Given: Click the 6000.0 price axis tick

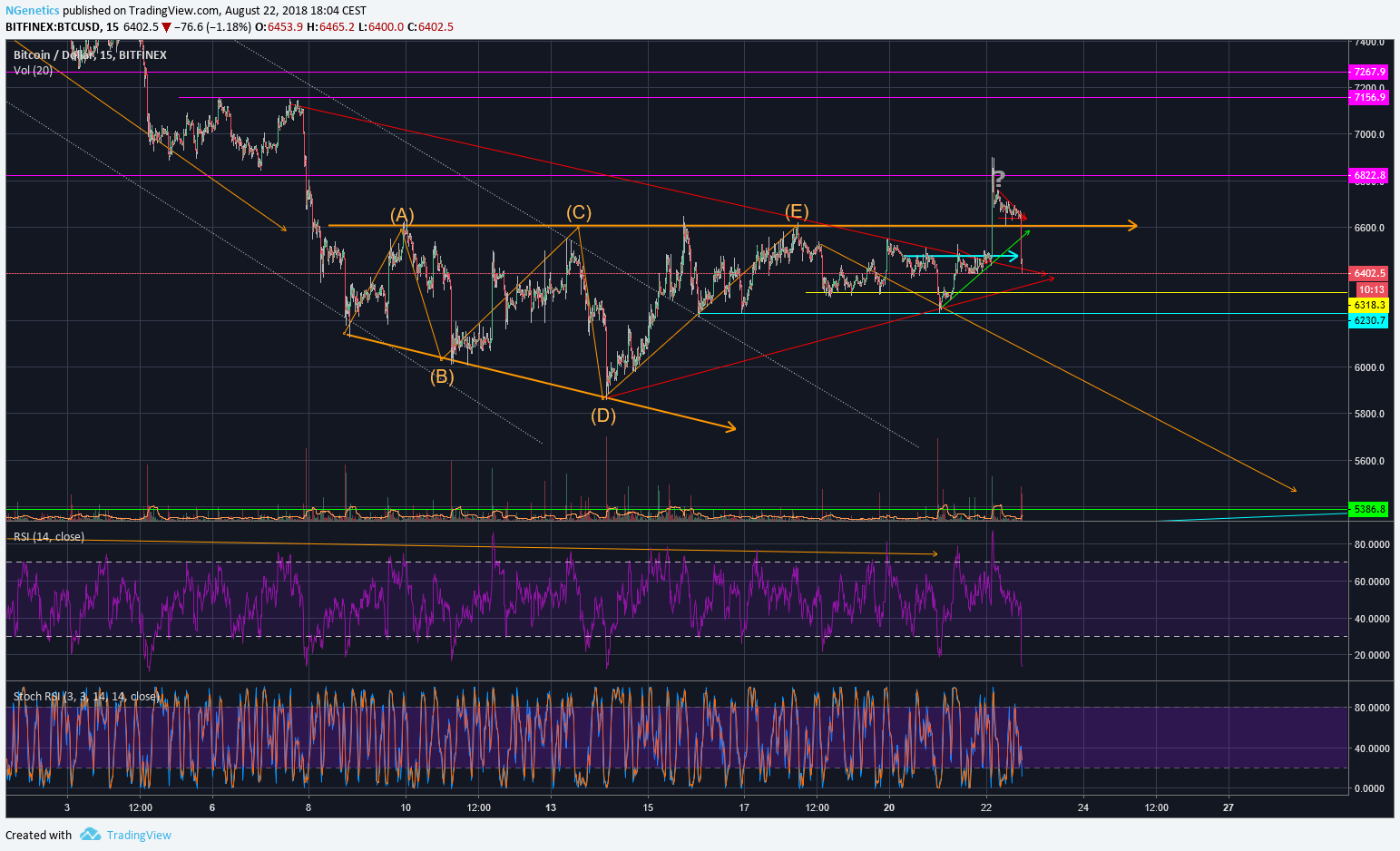Looking at the screenshot, I should [x=1369, y=367].
